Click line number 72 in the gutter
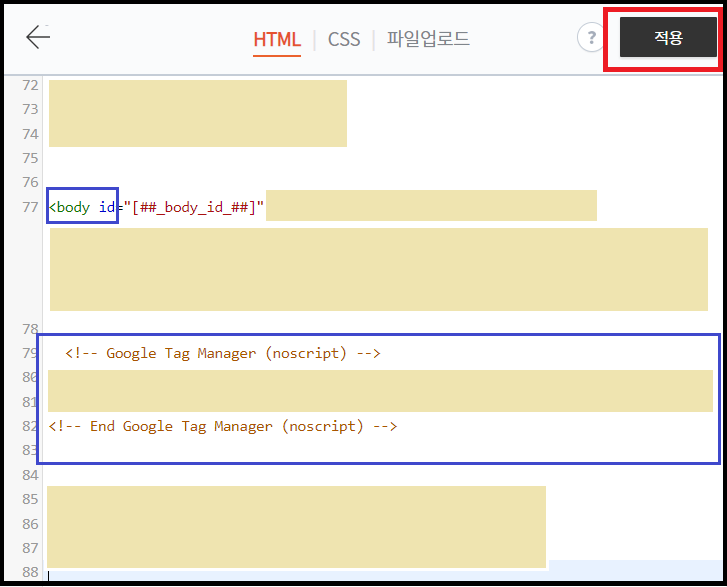Viewport: 727px width, 587px height. (x=30, y=85)
